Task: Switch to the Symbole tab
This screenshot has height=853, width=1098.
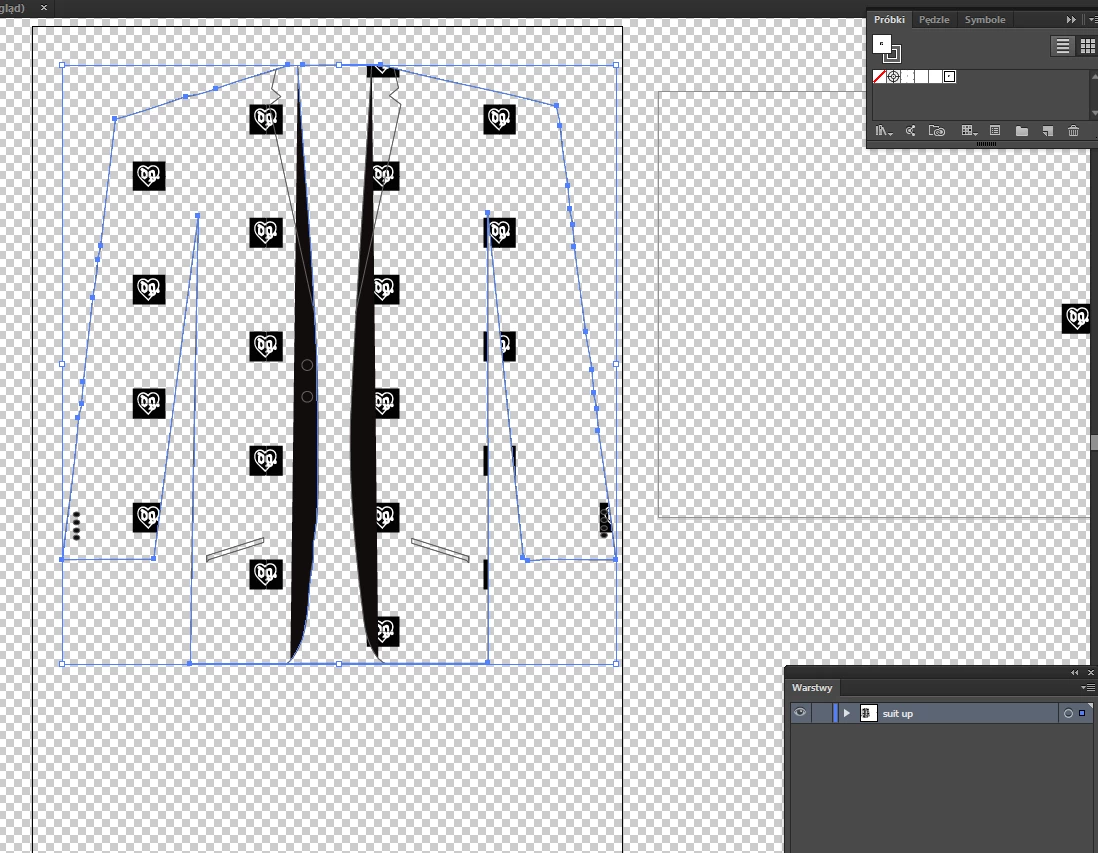Action: pyautogui.click(x=985, y=20)
